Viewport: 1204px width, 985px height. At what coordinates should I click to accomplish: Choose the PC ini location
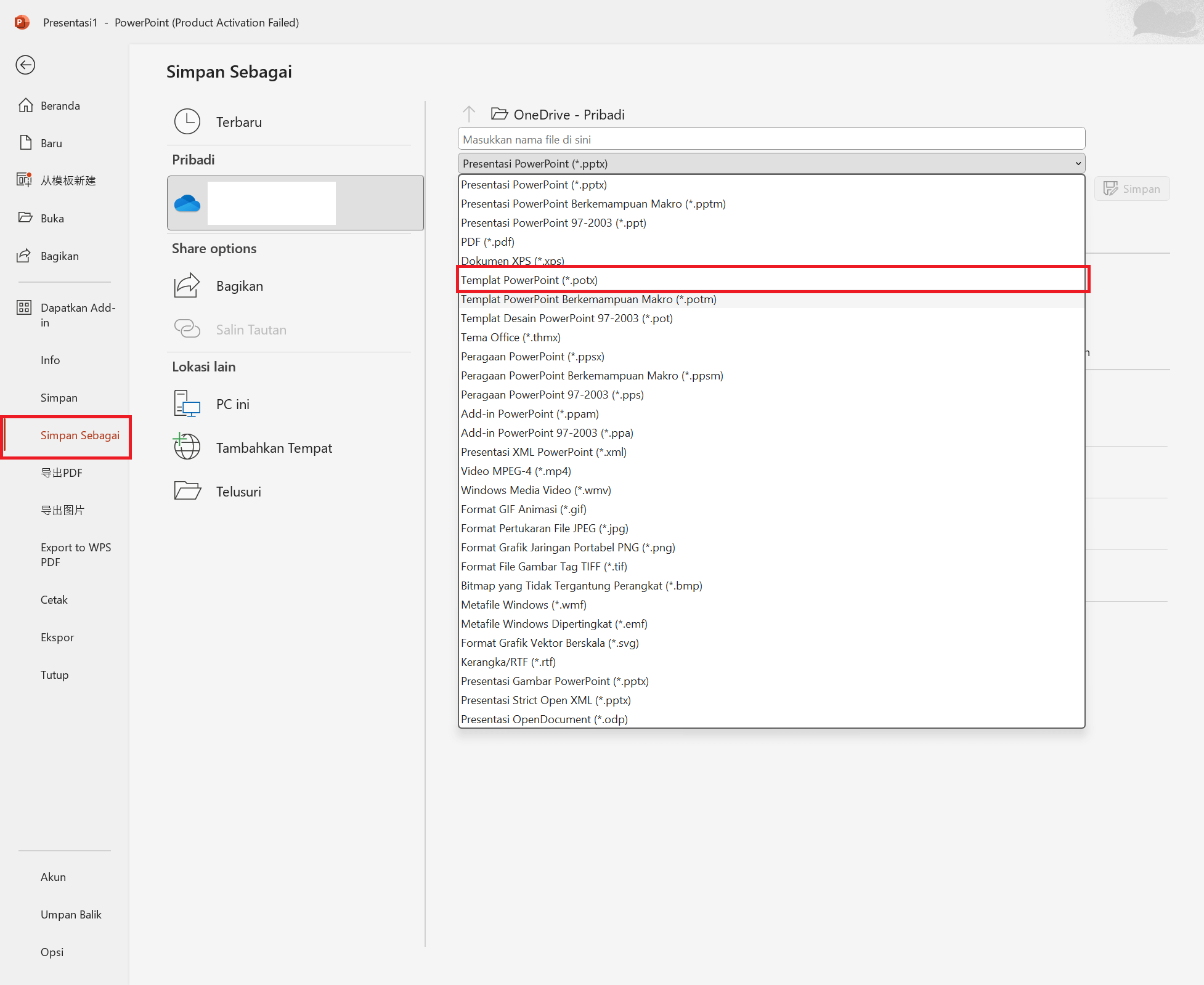pos(232,404)
